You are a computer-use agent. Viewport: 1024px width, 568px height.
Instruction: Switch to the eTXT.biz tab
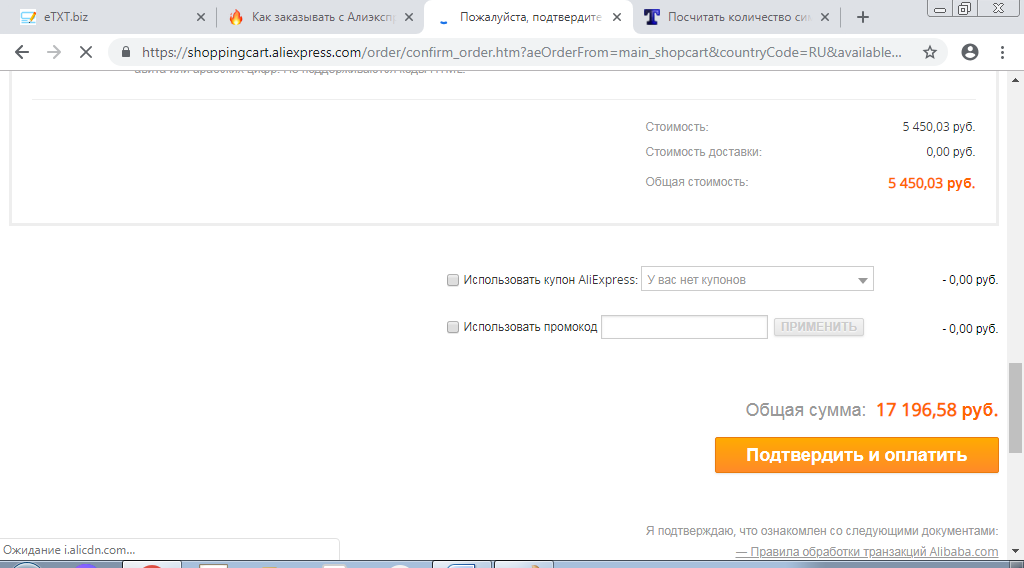coord(100,17)
